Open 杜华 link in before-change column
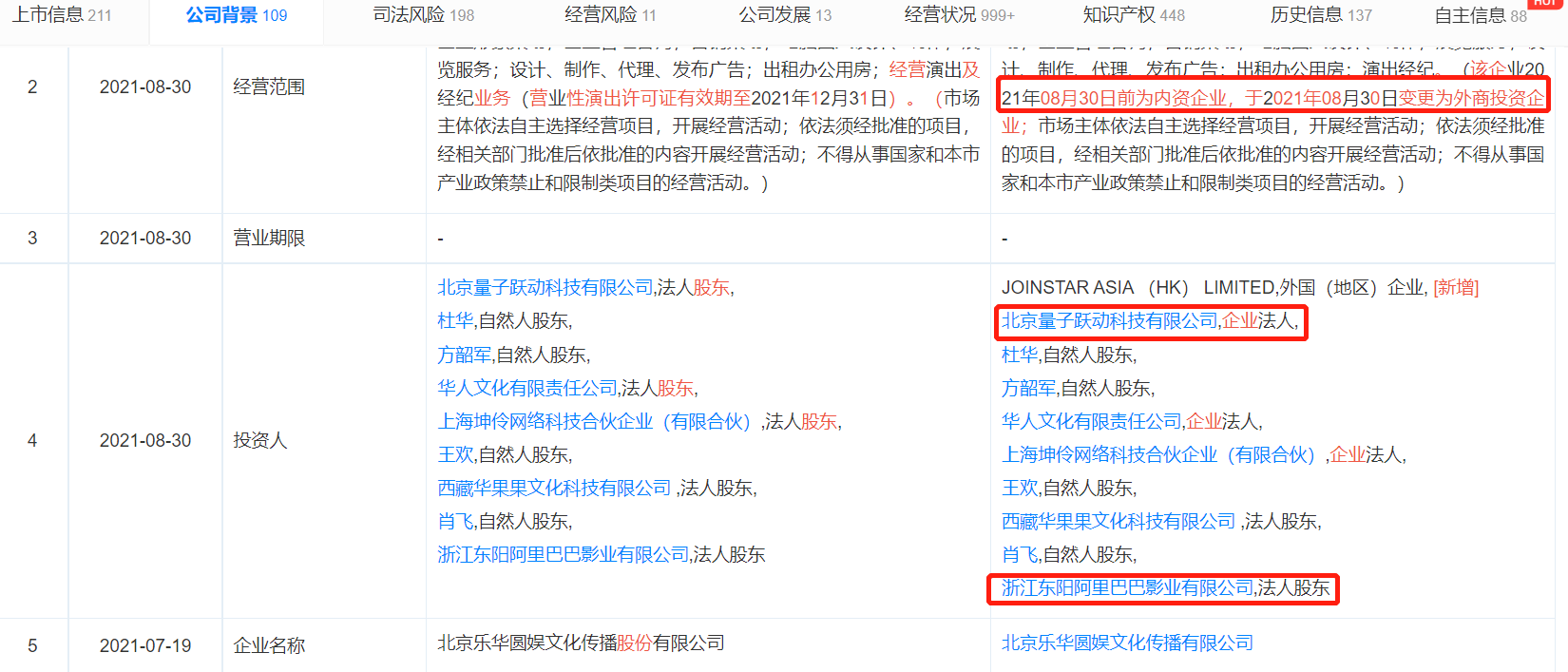This screenshot has height=672, width=1568. [x=455, y=321]
